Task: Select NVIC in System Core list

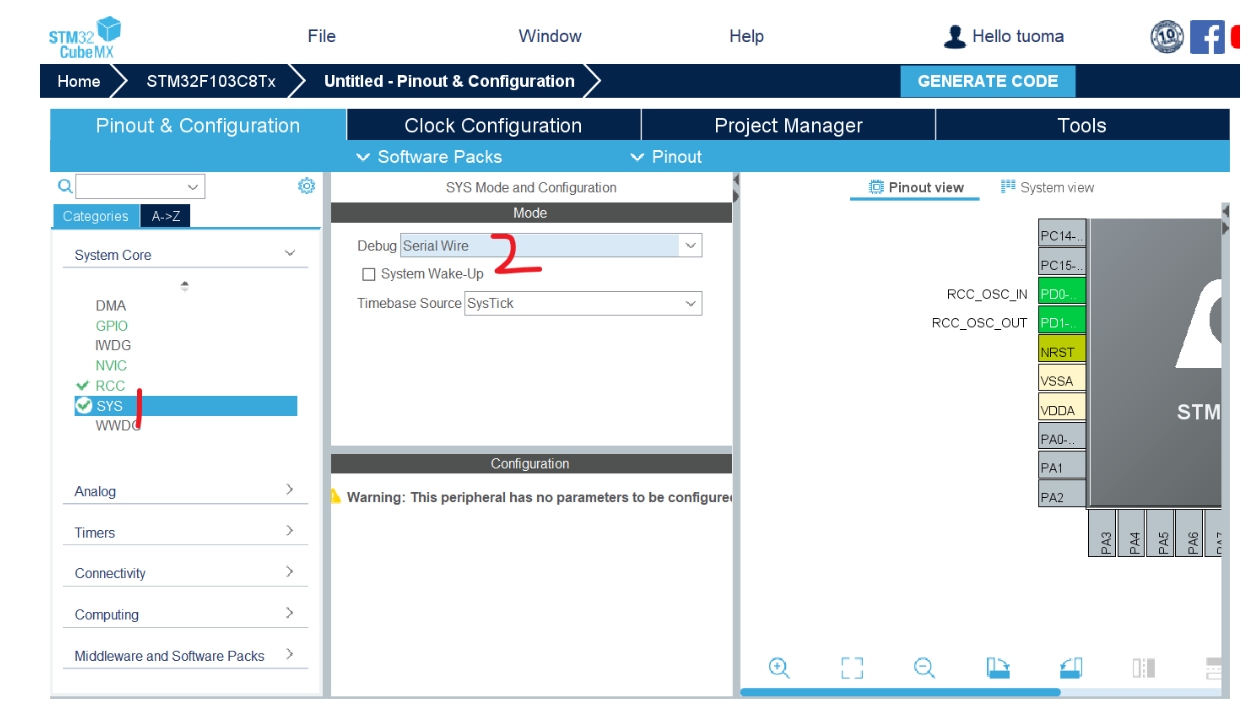Action: (111, 365)
